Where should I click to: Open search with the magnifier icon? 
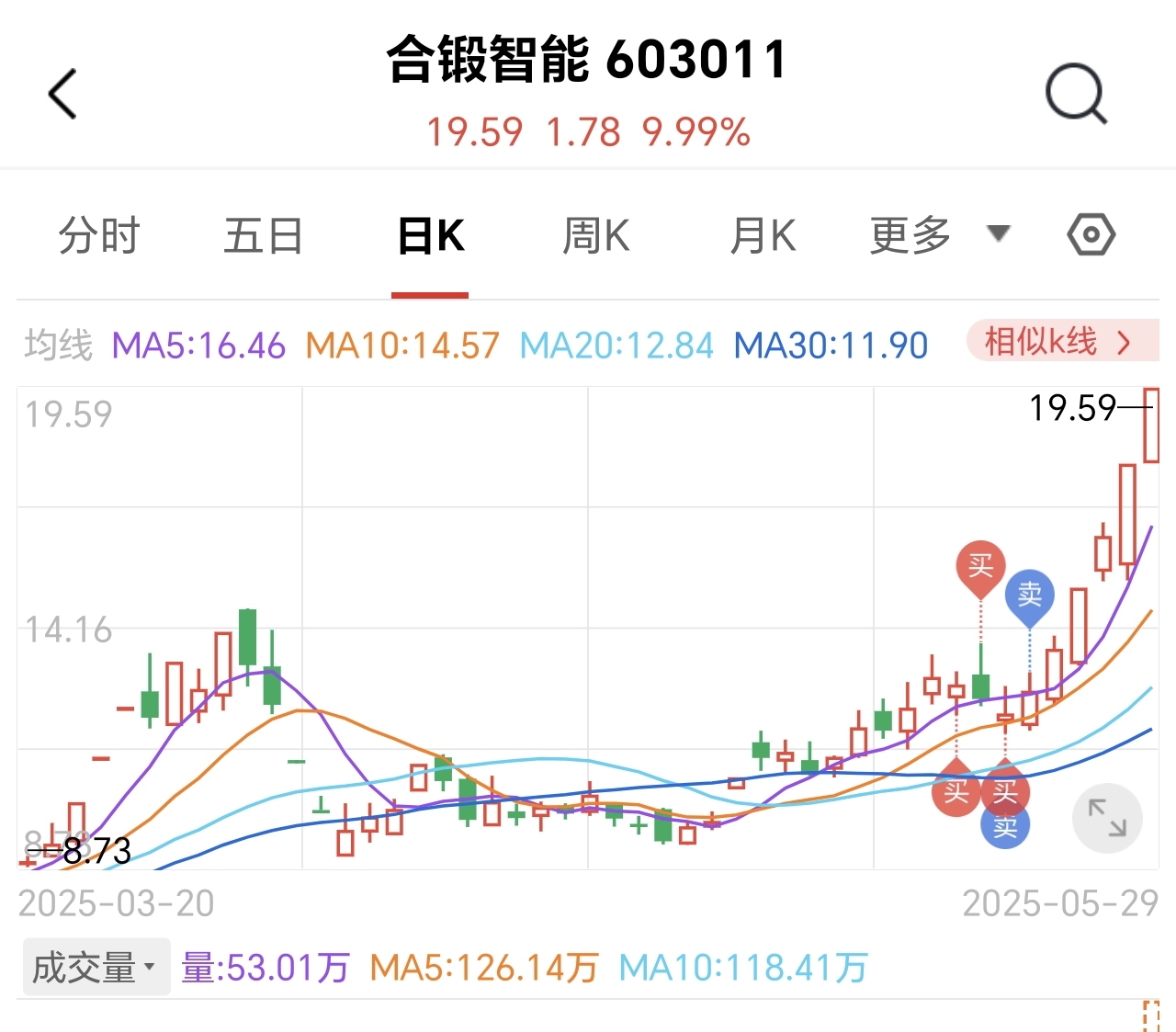point(1076,94)
